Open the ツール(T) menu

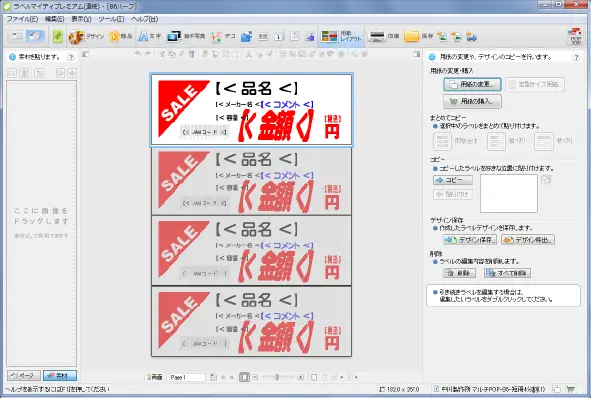(111, 19)
